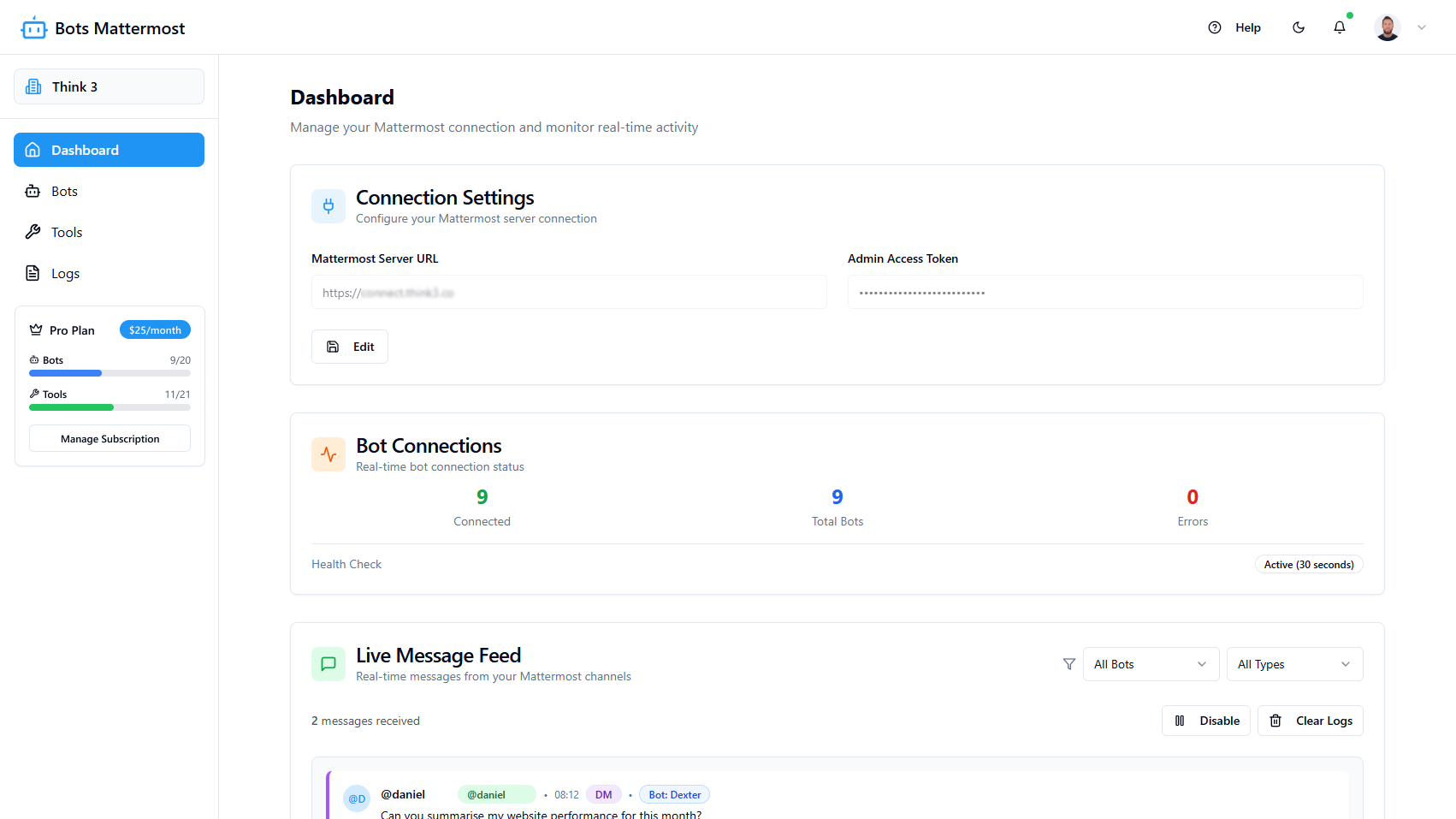Click the Tools wrench icon in sidebar

[33, 232]
